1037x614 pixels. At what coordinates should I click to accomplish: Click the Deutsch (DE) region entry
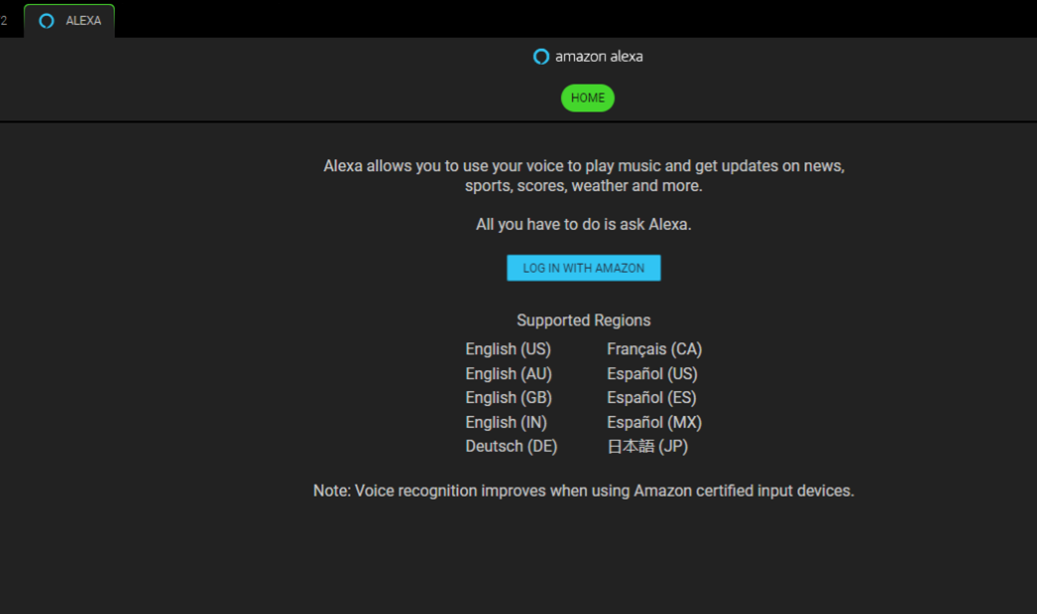pyautogui.click(x=511, y=446)
